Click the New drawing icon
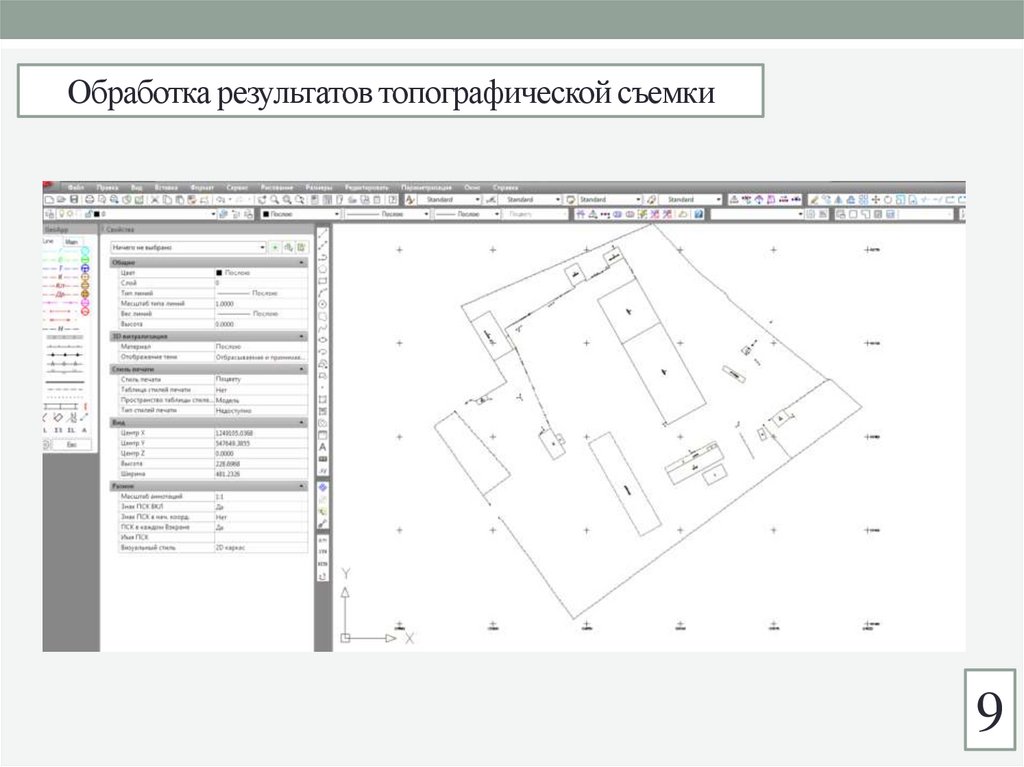Image resolution: width=1024 pixels, height=767 pixels. (x=48, y=200)
